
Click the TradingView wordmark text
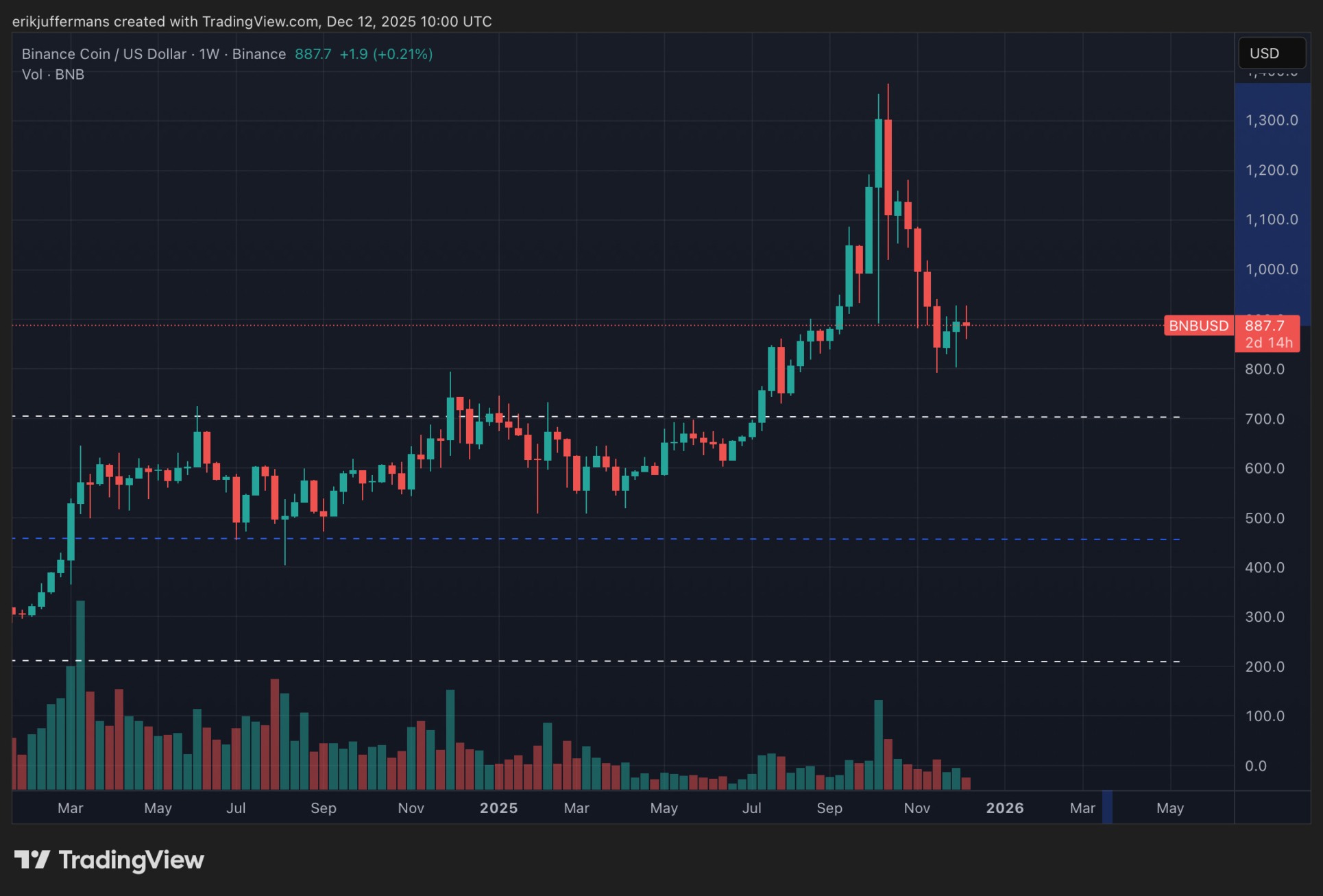coord(131,860)
